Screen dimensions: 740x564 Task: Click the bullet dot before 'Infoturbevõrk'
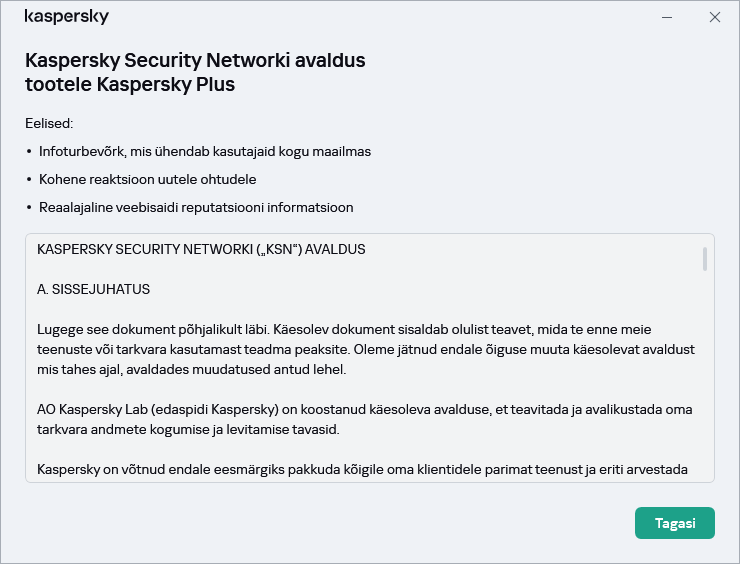click(29, 152)
